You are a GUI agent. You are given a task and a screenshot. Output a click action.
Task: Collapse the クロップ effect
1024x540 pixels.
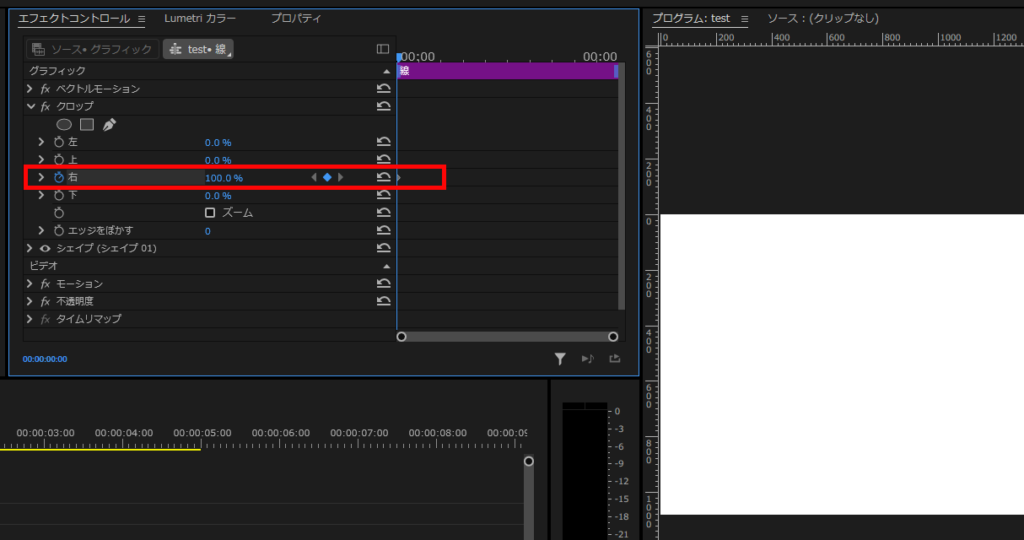click(30, 106)
